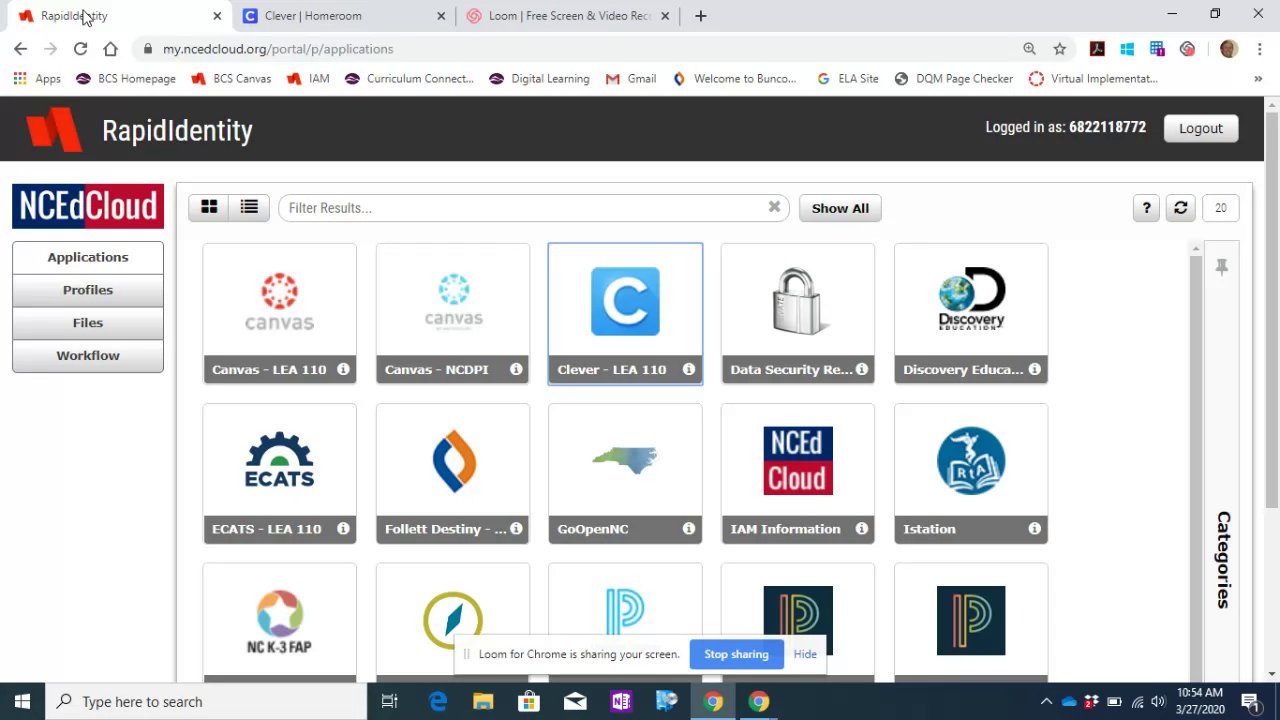Viewport: 1280px width, 720px height.
Task: Open the Gmail bookmark
Action: click(631, 79)
